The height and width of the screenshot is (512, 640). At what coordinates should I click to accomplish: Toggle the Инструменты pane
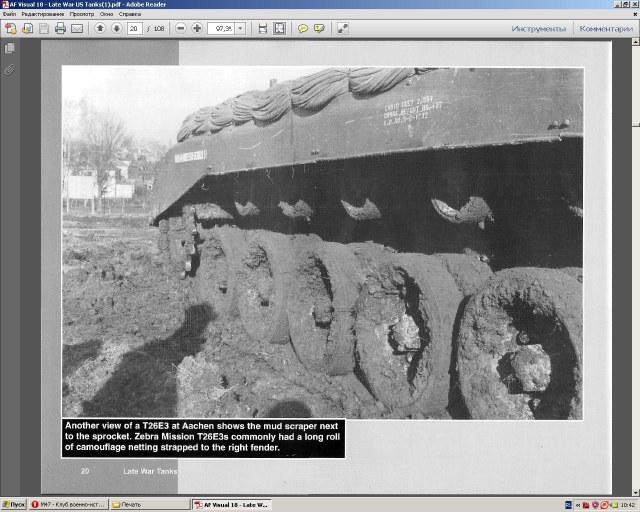pos(538,28)
